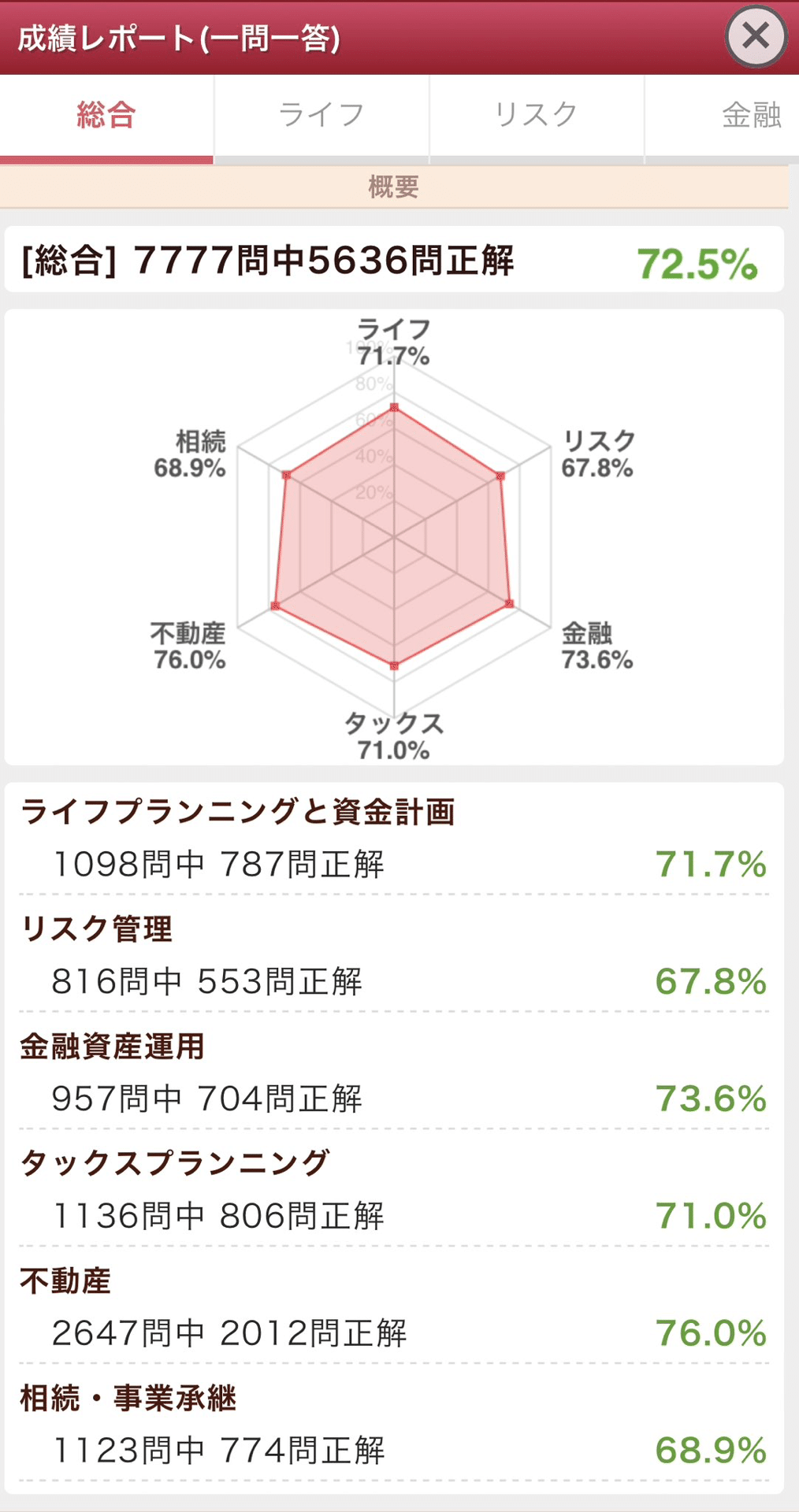
Task: Click the 概要 section header
Action: click(x=394, y=187)
